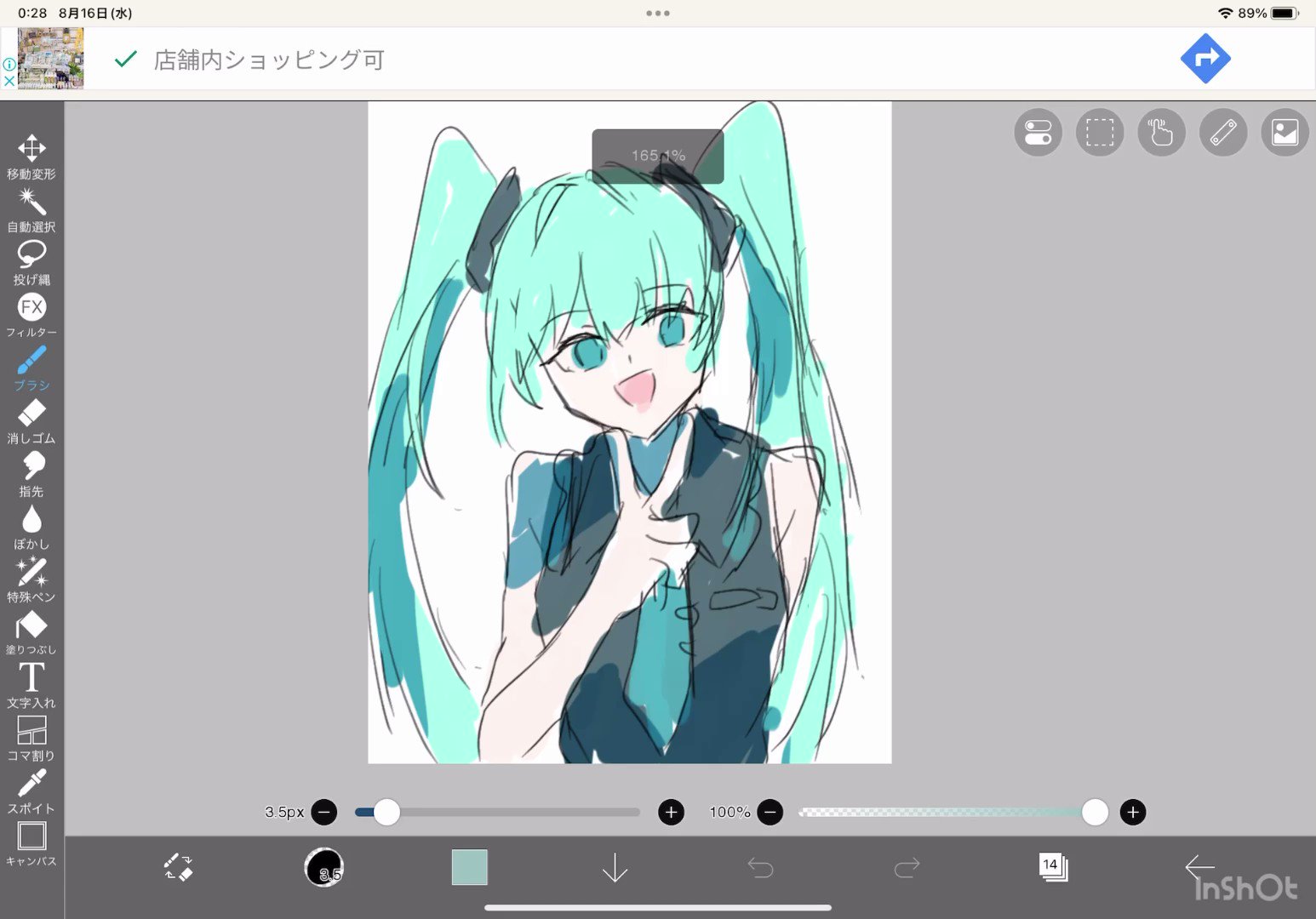
Task: Toggle the stabilizer hand-touch button
Action: (1161, 133)
